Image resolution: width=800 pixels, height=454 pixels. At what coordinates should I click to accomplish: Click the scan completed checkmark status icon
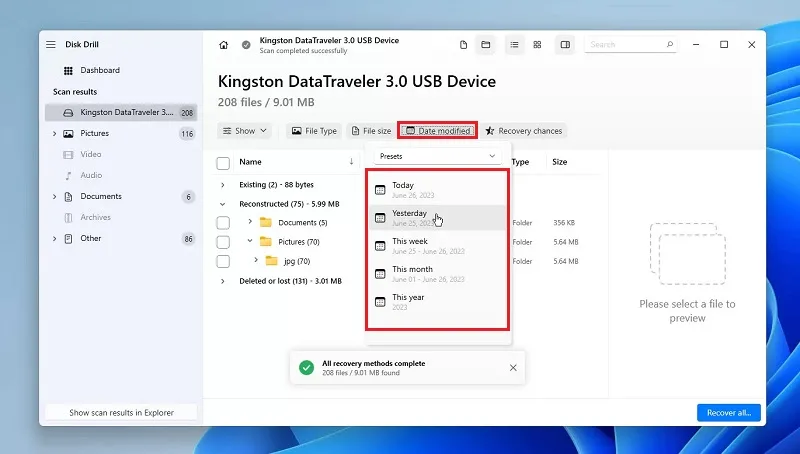[x=246, y=45]
